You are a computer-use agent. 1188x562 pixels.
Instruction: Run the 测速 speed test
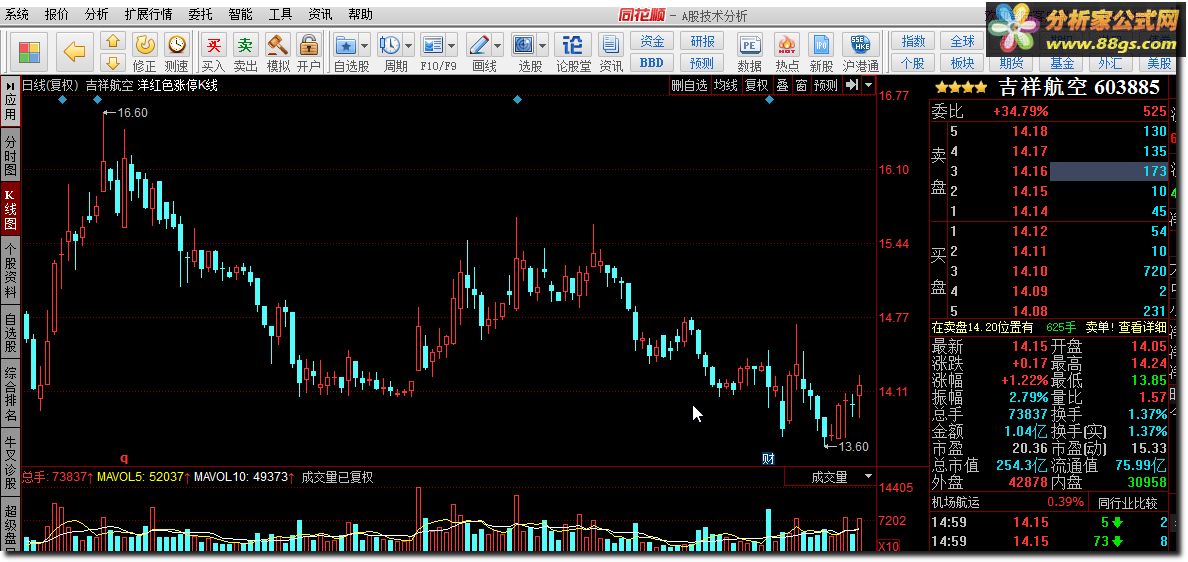177,52
